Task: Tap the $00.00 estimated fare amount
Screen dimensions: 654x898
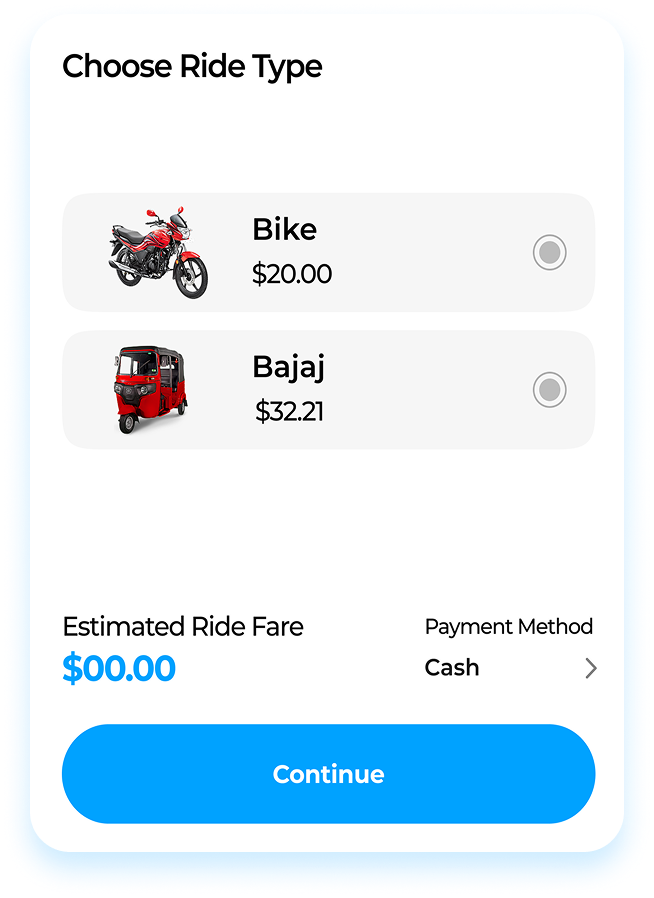Action: pyautogui.click(x=119, y=668)
